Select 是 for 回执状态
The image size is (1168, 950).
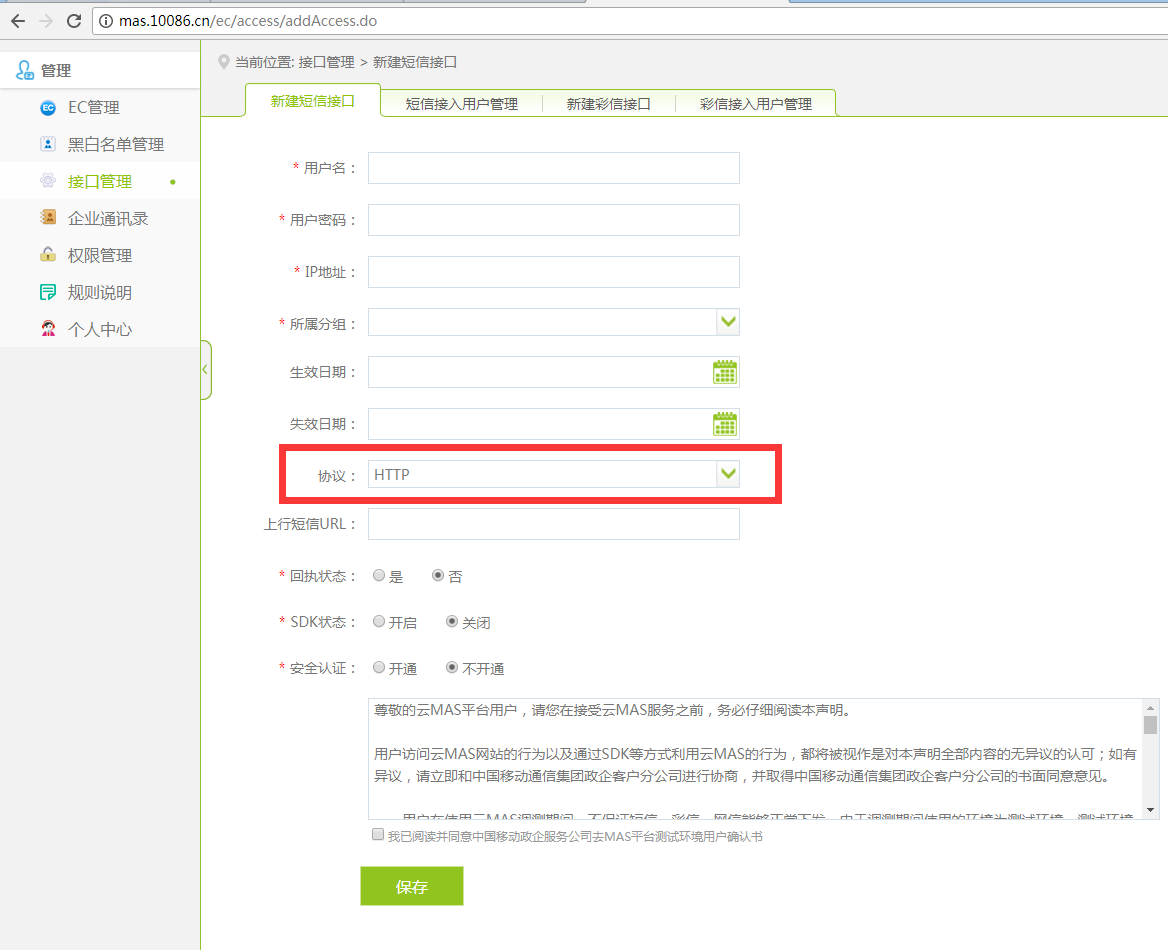pyautogui.click(x=379, y=576)
